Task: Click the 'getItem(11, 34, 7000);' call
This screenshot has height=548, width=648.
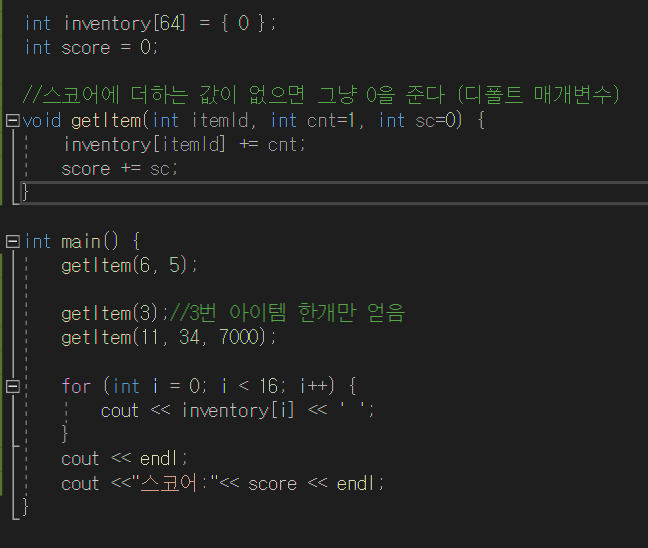Action: (169, 338)
